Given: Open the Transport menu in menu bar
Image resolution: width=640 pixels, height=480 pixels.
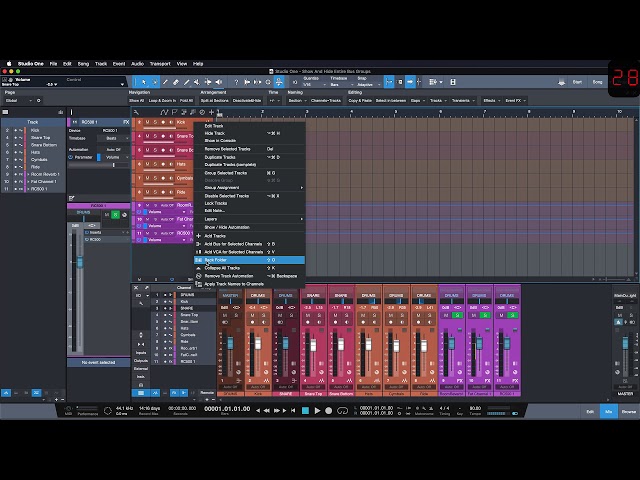Looking at the screenshot, I should point(160,64).
